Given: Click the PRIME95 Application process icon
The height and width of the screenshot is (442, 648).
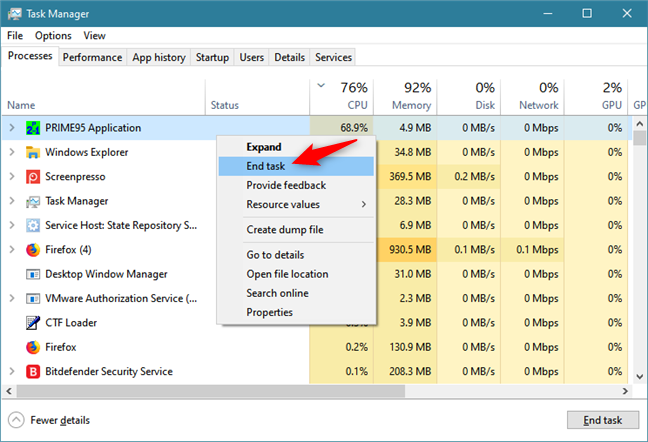Looking at the screenshot, I should pyautogui.click(x=33, y=128).
